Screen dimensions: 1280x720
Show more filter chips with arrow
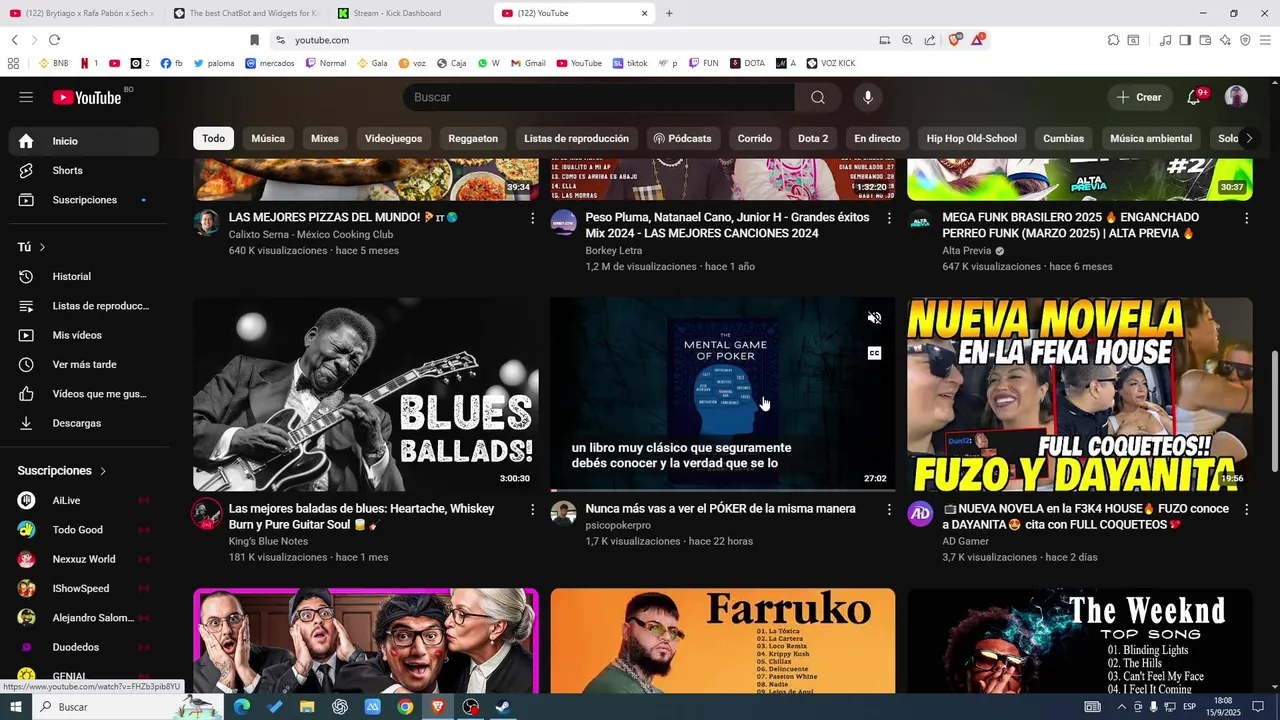[x=1248, y=139]
